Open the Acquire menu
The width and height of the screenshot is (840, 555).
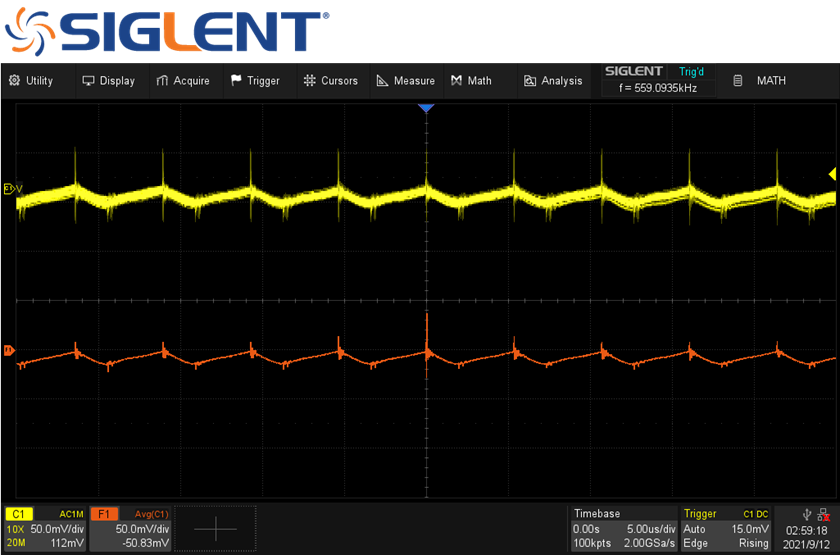coord(183,81)
